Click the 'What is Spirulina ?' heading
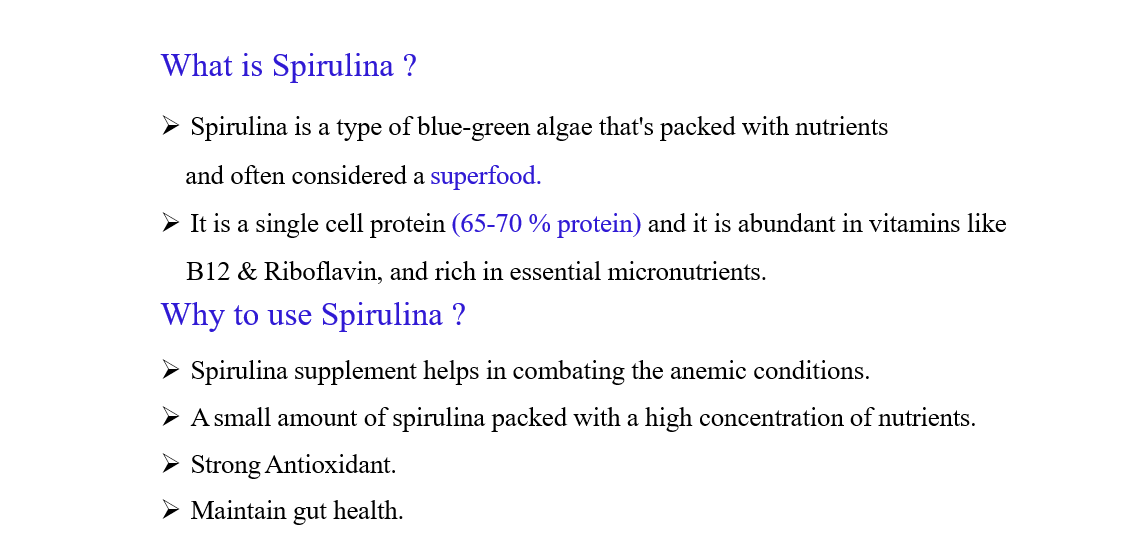This screenshot has width=1147, height=548. (289, 66)
